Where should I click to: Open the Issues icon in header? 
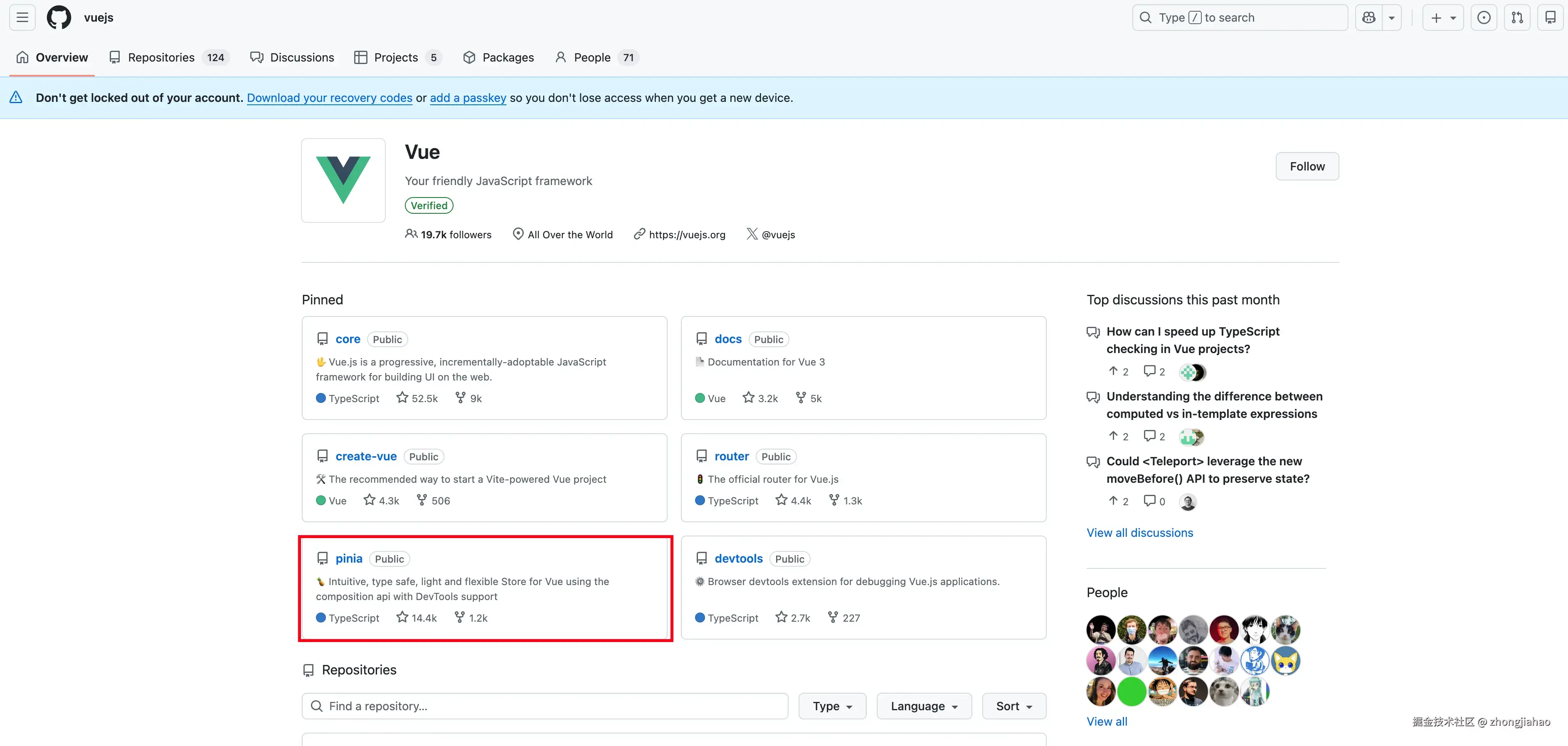point(1484,17)
